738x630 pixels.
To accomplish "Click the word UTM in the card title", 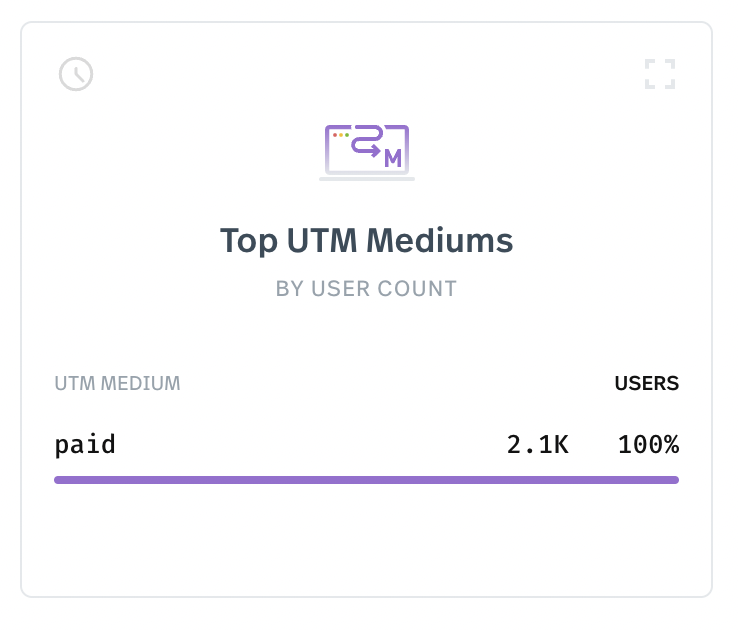I will pyautogui.click(x=321, y=240).
